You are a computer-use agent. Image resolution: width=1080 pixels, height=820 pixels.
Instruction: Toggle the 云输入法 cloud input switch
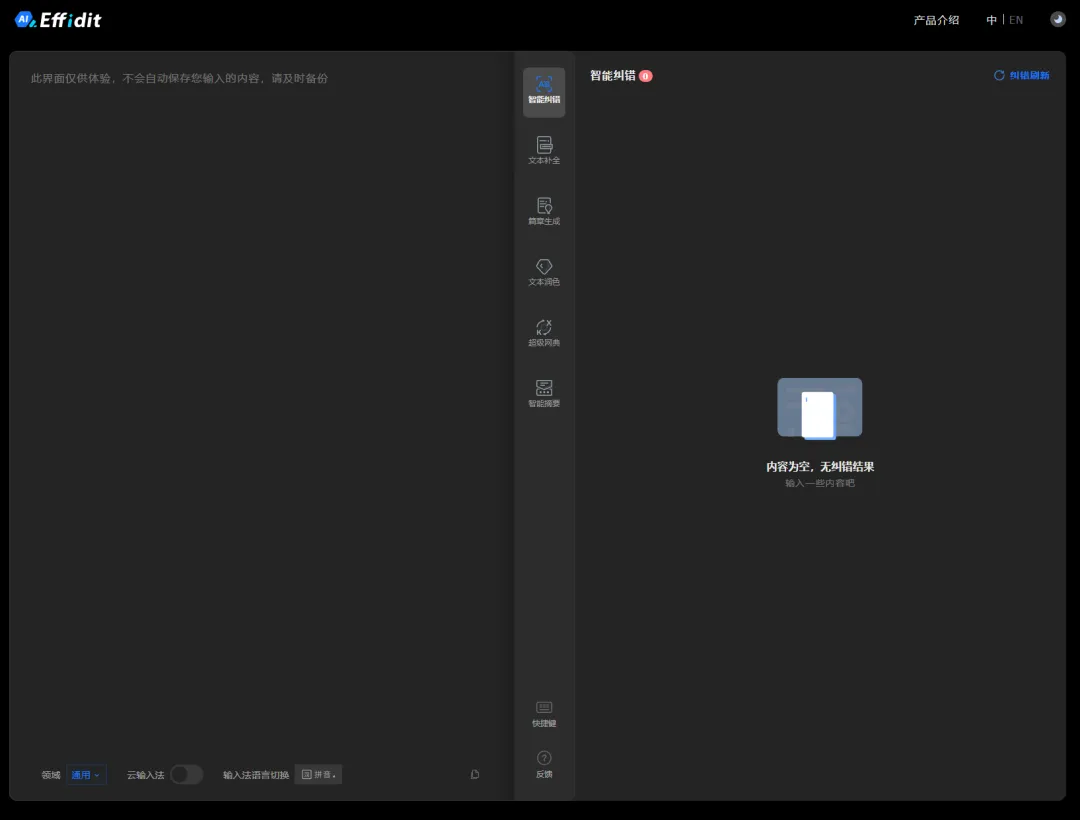tap(186, 774)
